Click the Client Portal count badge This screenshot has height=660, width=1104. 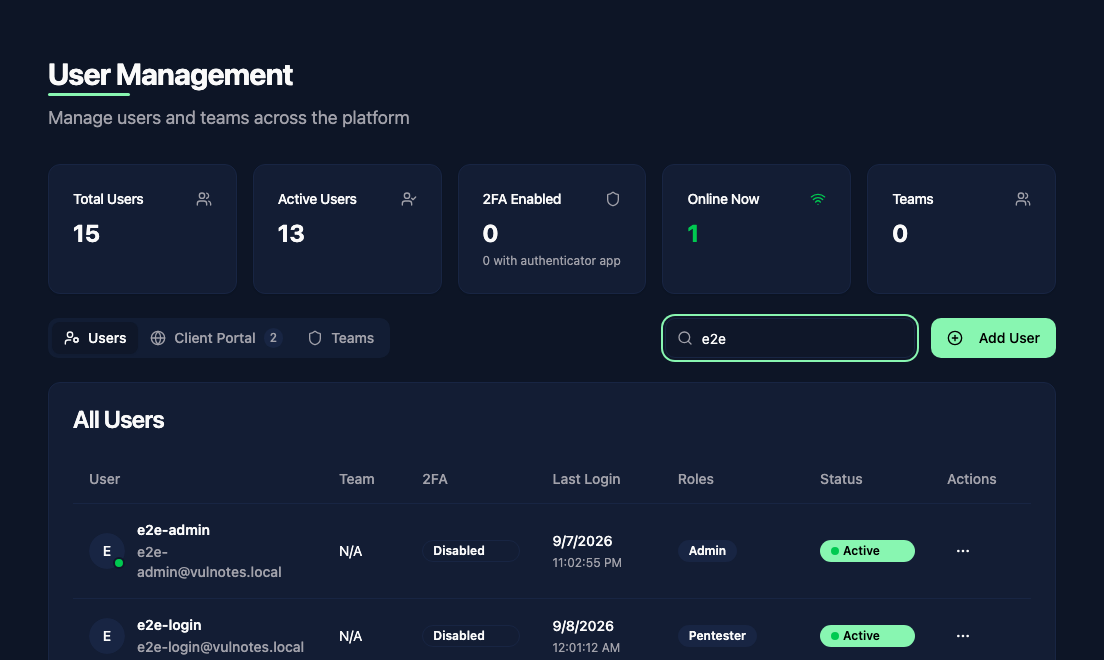click(x=273, y=338)
